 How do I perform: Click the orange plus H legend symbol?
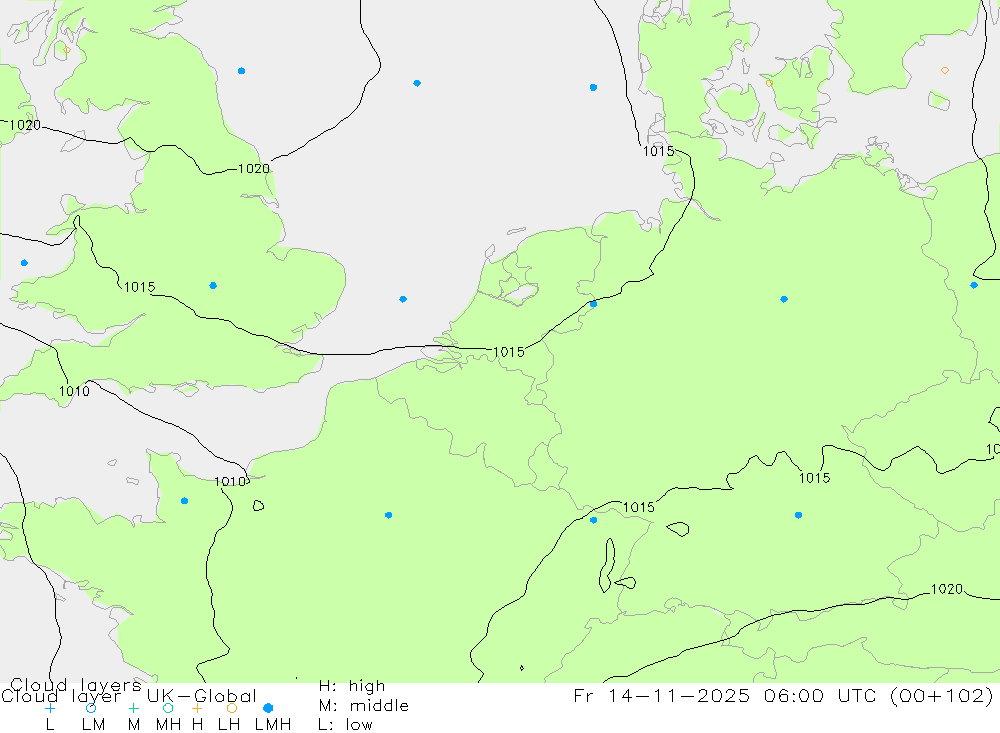(197, 708)
